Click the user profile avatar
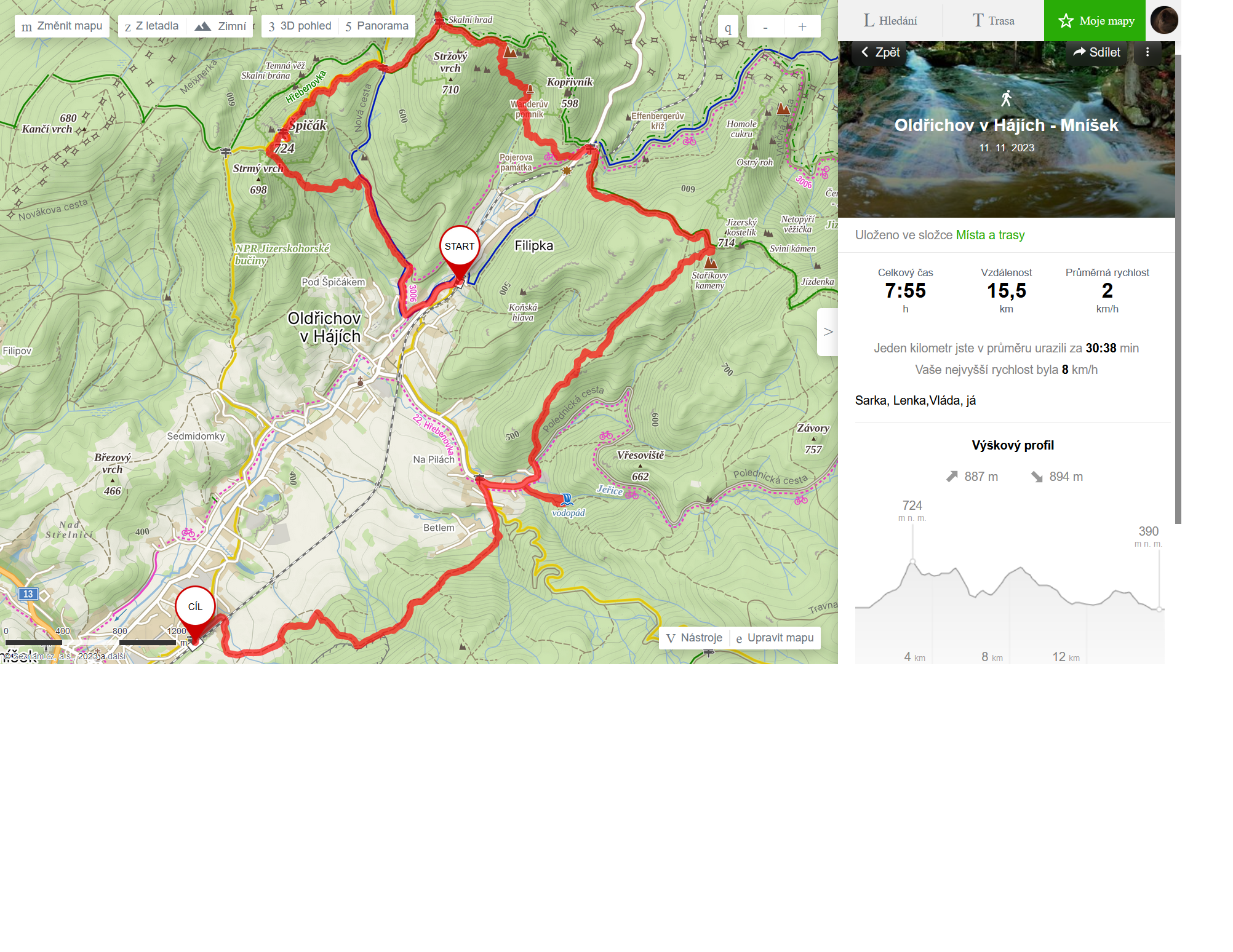 pos(1164,20)
